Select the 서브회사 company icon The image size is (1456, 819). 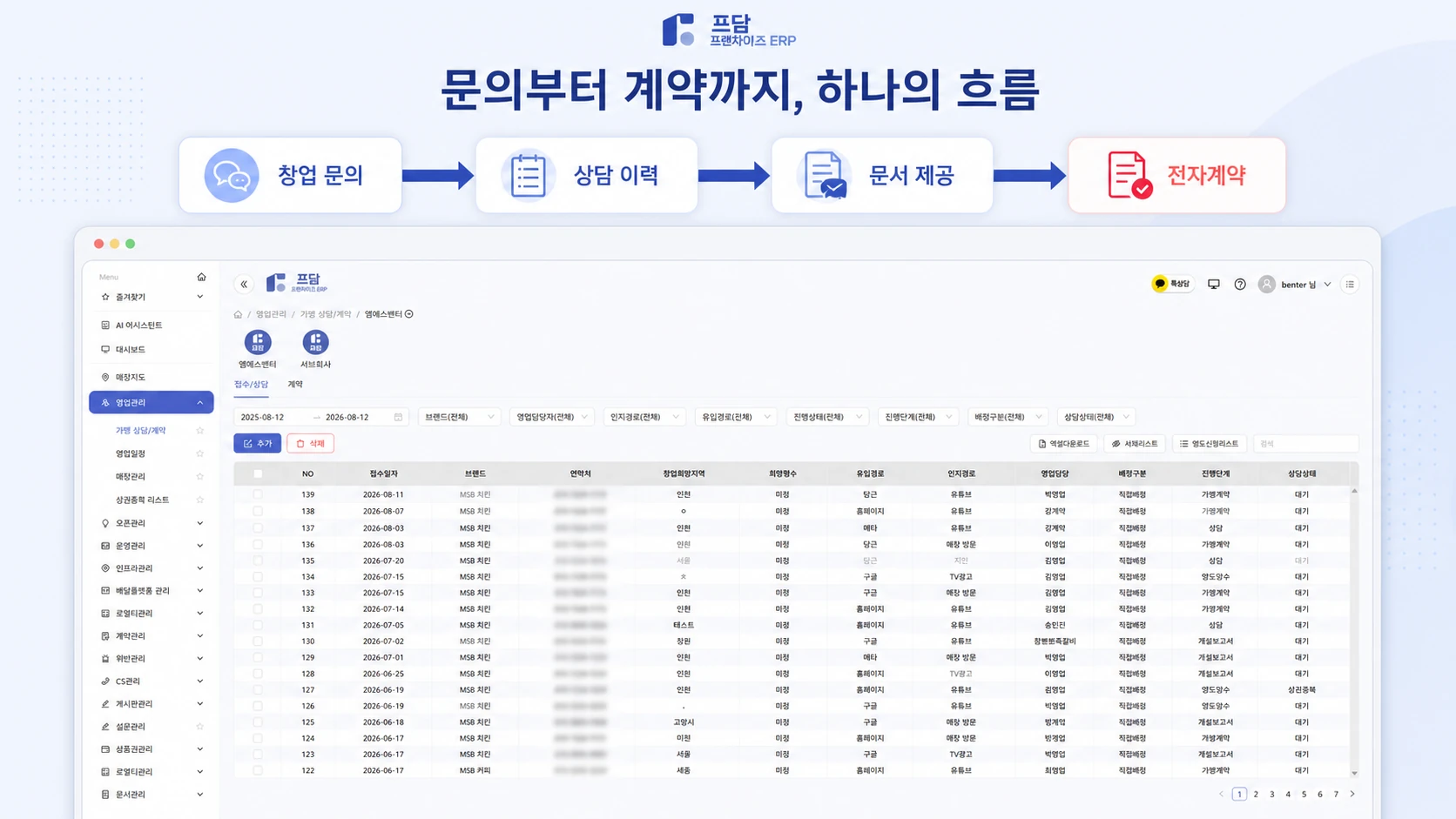pos(315,342)
